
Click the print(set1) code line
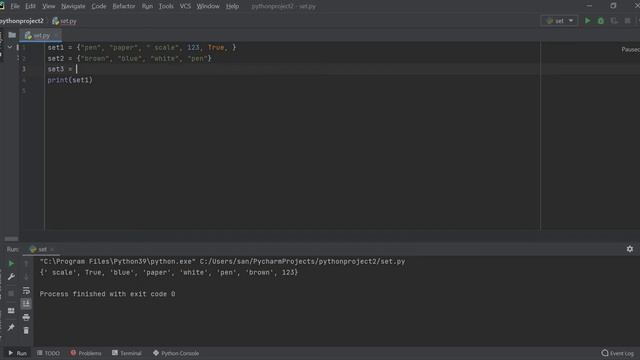(70, 80)
